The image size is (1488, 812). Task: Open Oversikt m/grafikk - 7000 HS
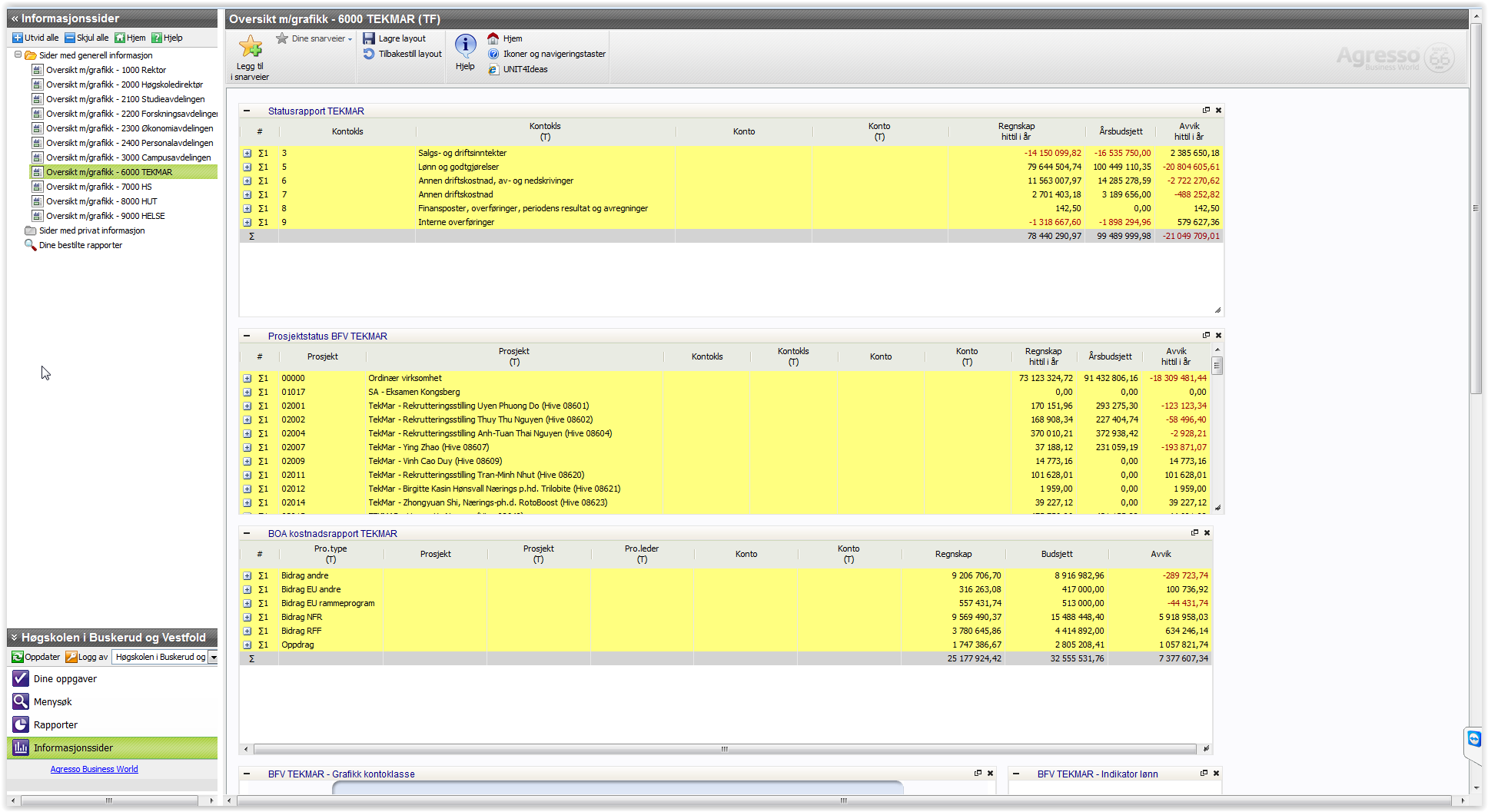point(99,187)
